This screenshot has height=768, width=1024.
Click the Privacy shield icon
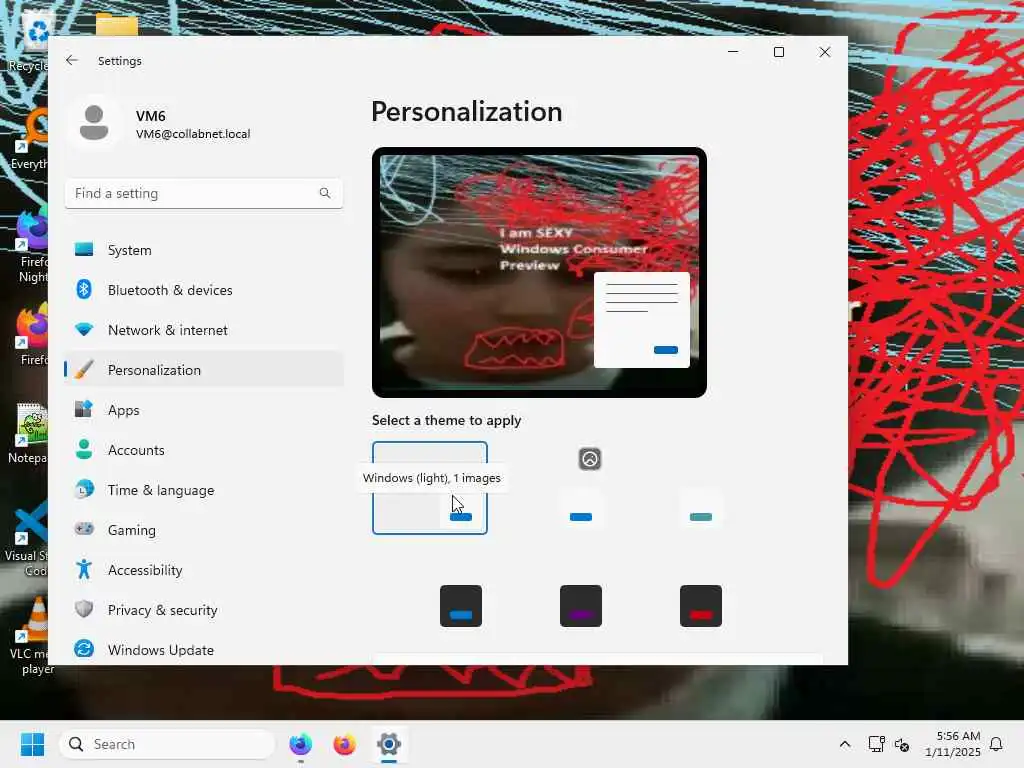pos(84,609)
